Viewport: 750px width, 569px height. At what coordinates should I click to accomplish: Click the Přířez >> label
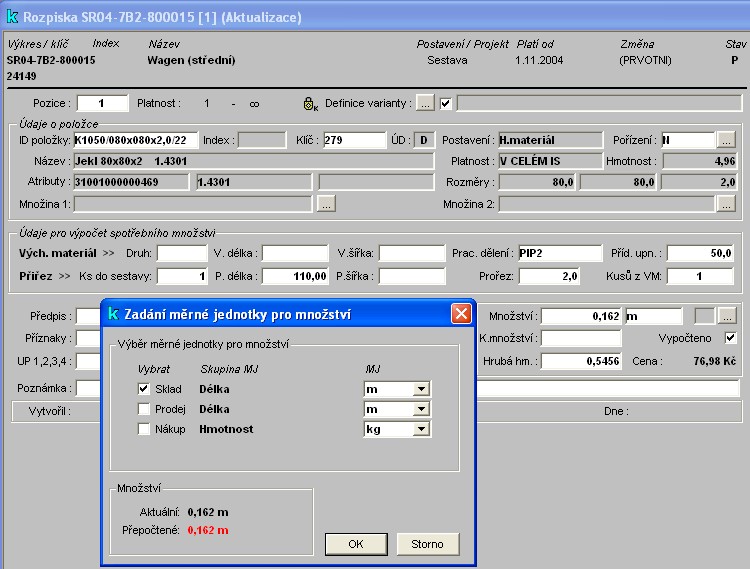(x=44, y=276)
